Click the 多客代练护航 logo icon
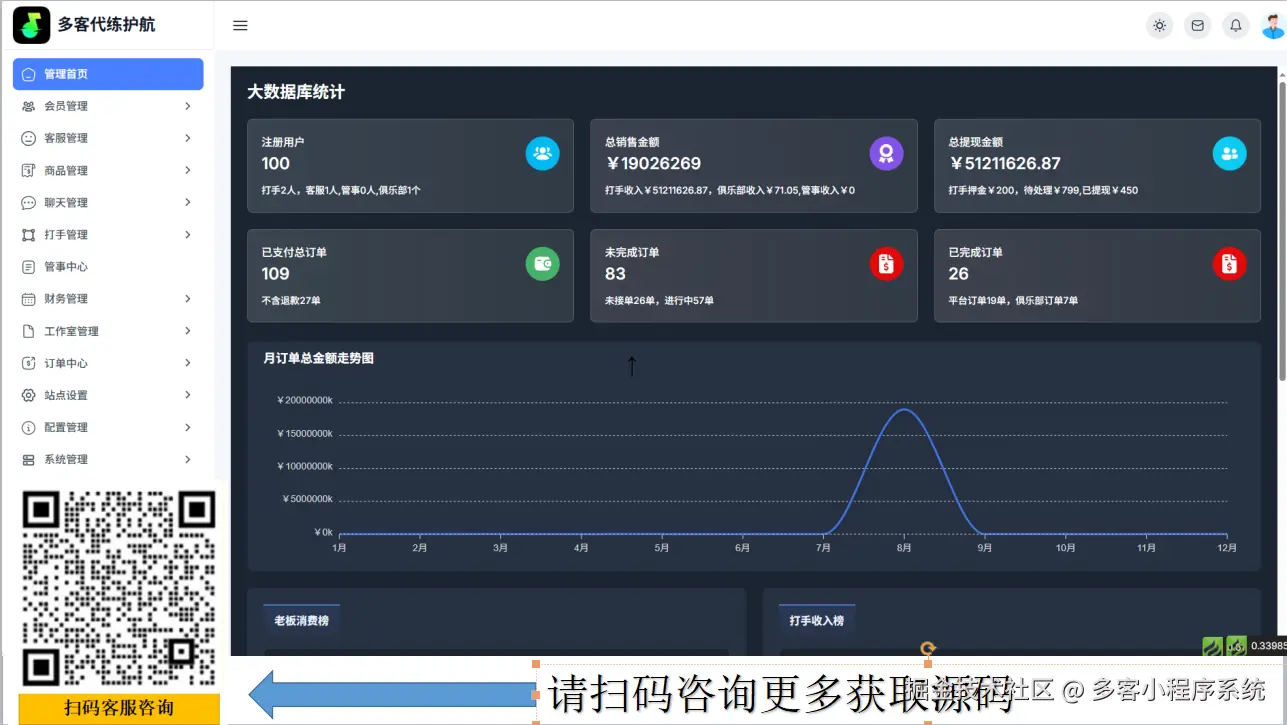 [32, 24]
